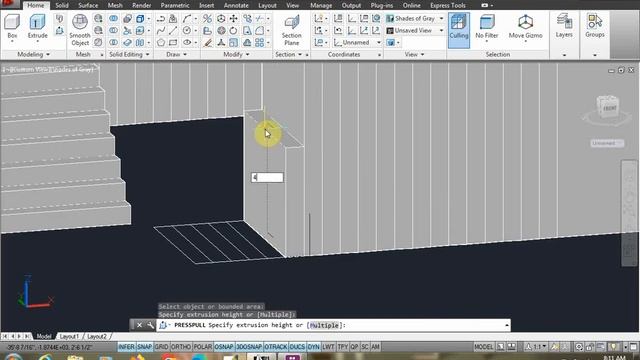The image size is (640, 360).
Task: Select the Circle draw tool
Action: pos(187,30)
